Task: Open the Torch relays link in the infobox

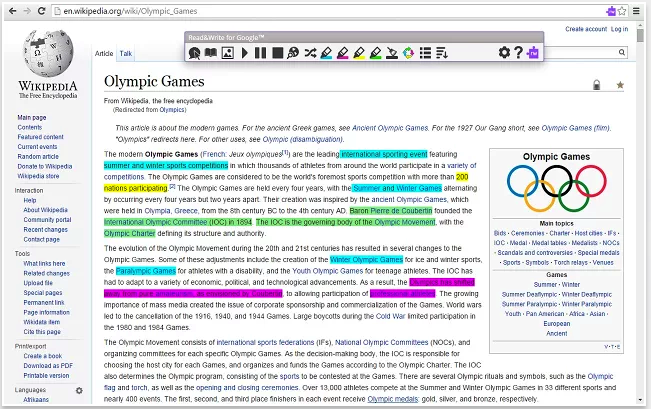Action: coord(570,263)
